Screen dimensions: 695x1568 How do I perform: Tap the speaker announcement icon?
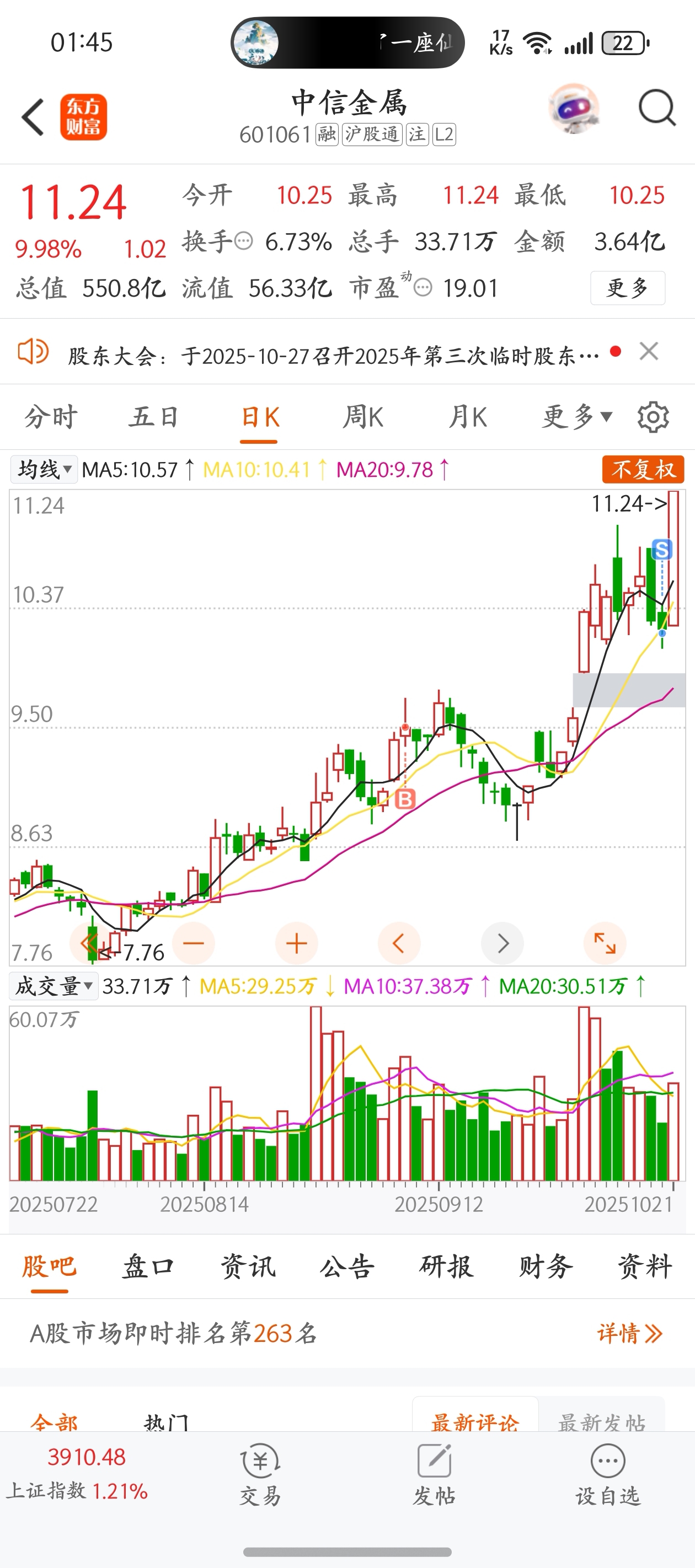[33, 352]
